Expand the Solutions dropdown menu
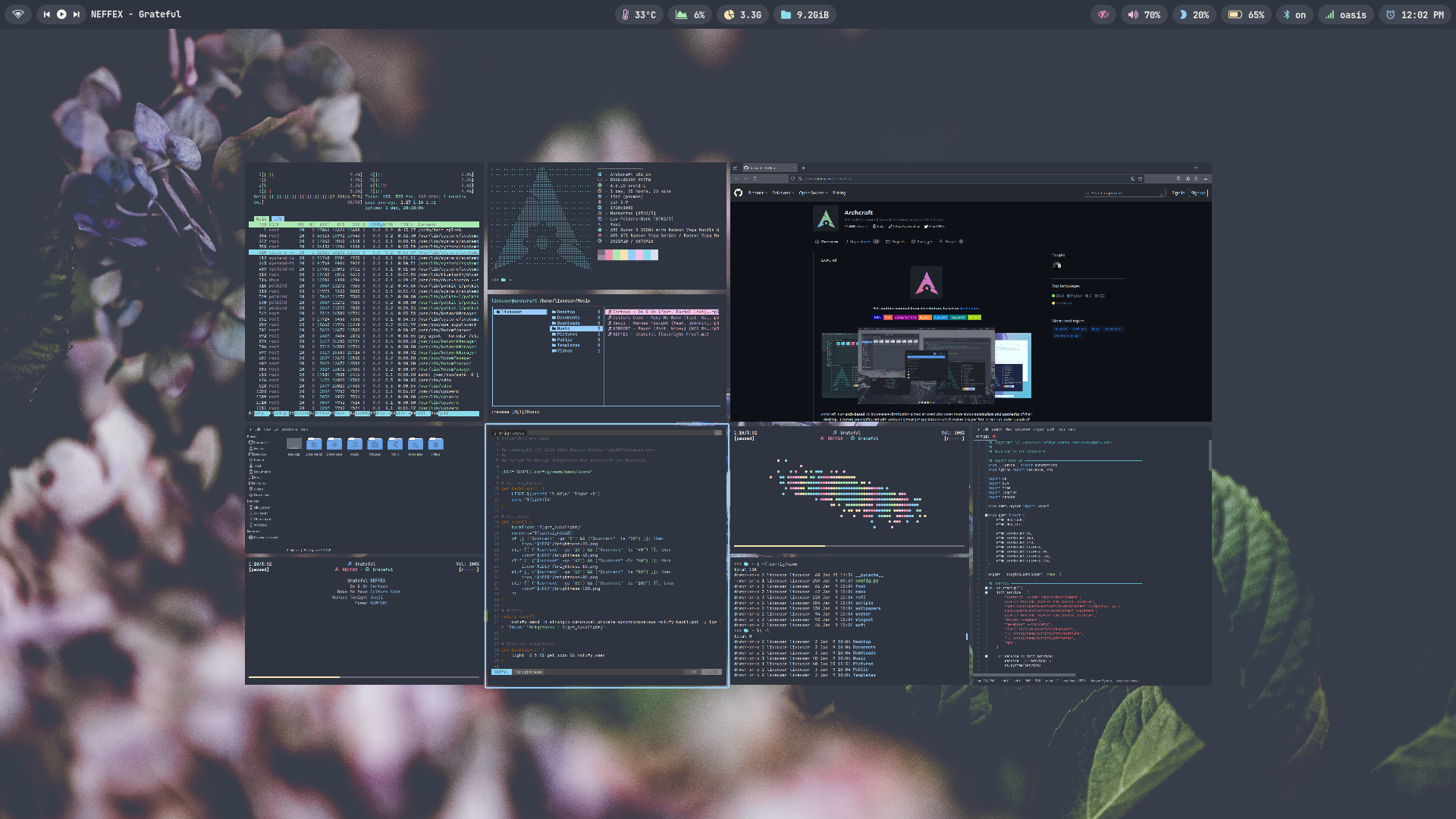 coord(783,193)
